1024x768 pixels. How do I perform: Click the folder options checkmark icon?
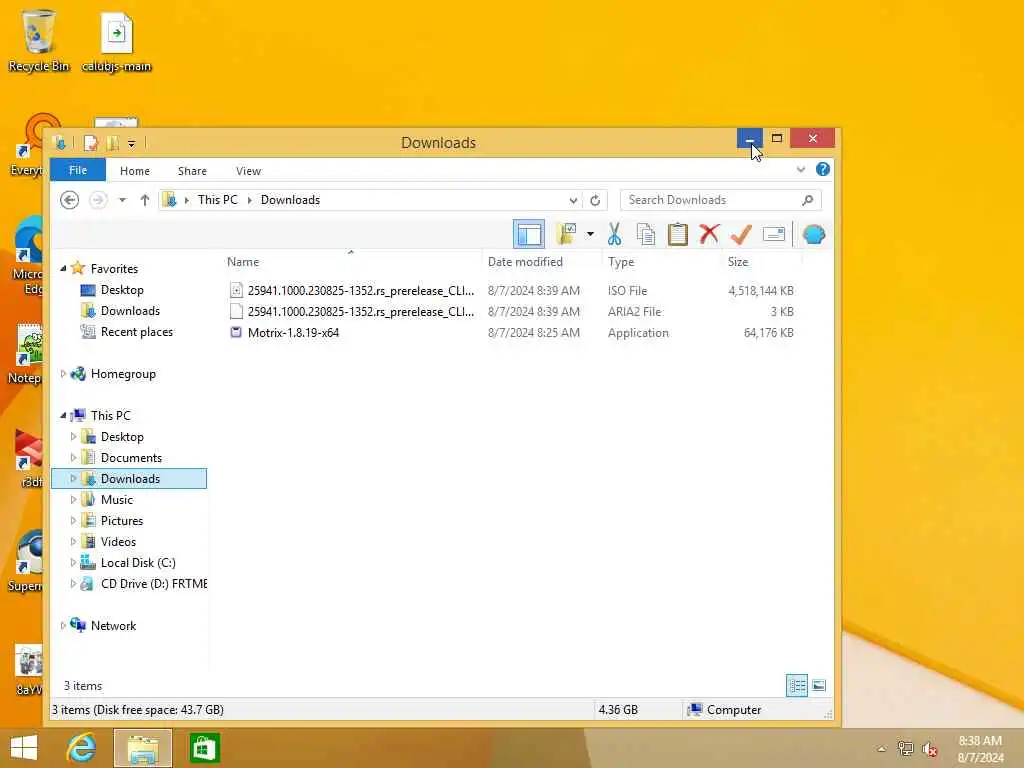tap(566, 234)
